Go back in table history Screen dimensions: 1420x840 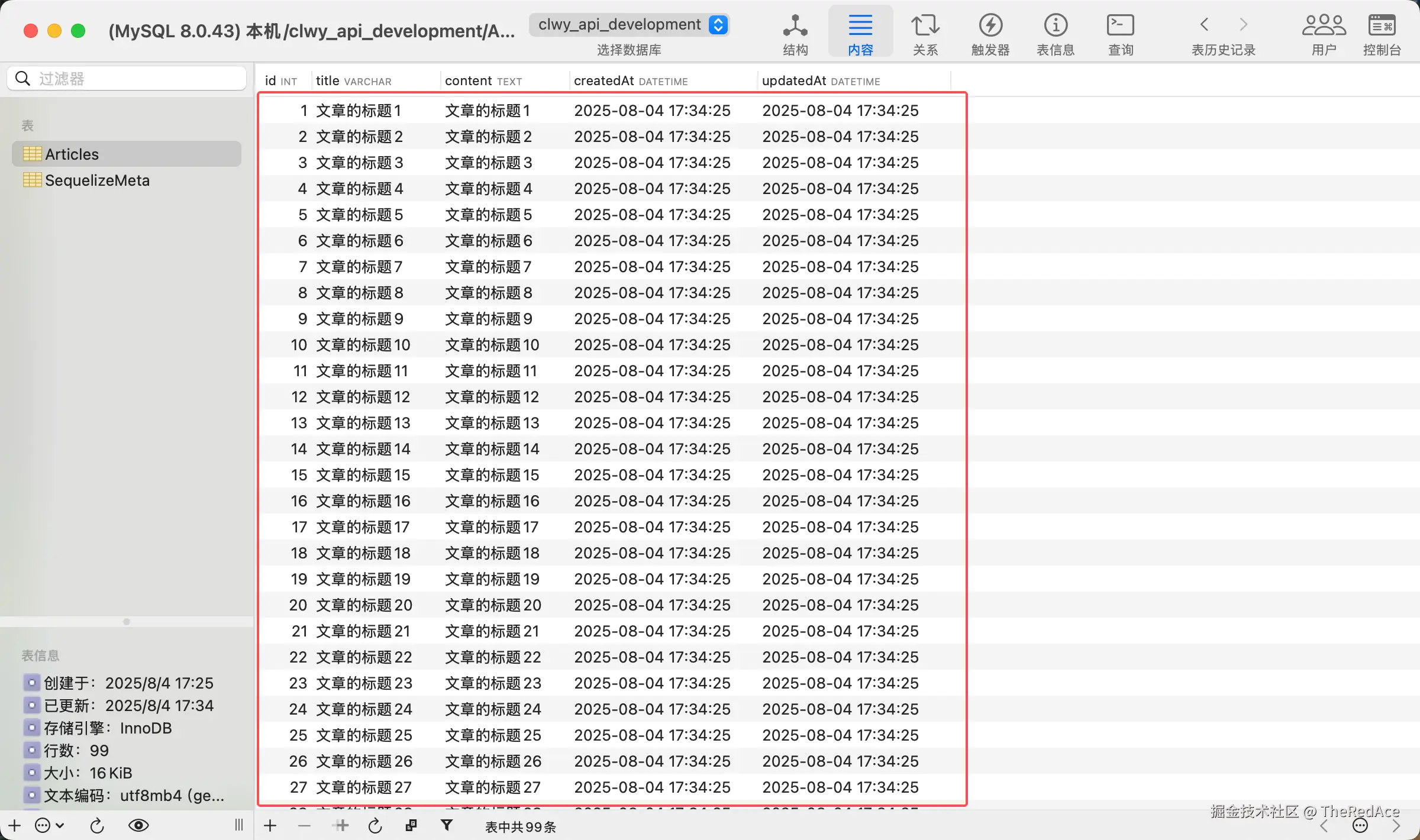click(x=1204, y=25)
